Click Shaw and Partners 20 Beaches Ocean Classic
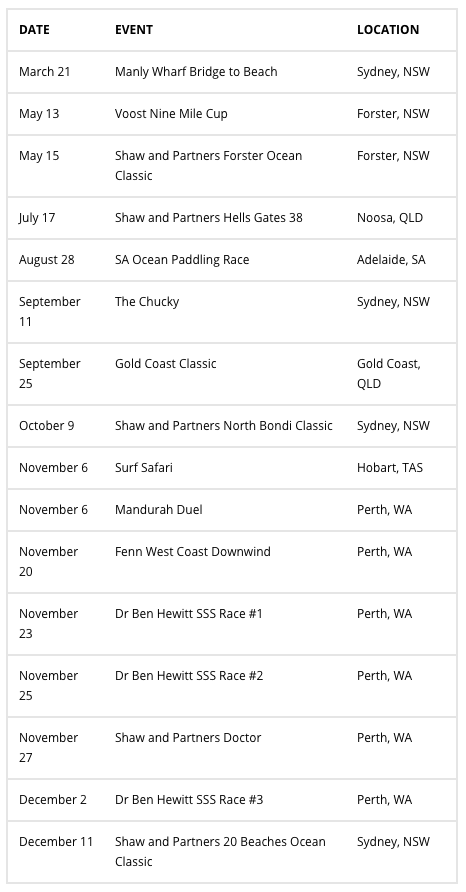466x892 pixels. tap(220, 852)
